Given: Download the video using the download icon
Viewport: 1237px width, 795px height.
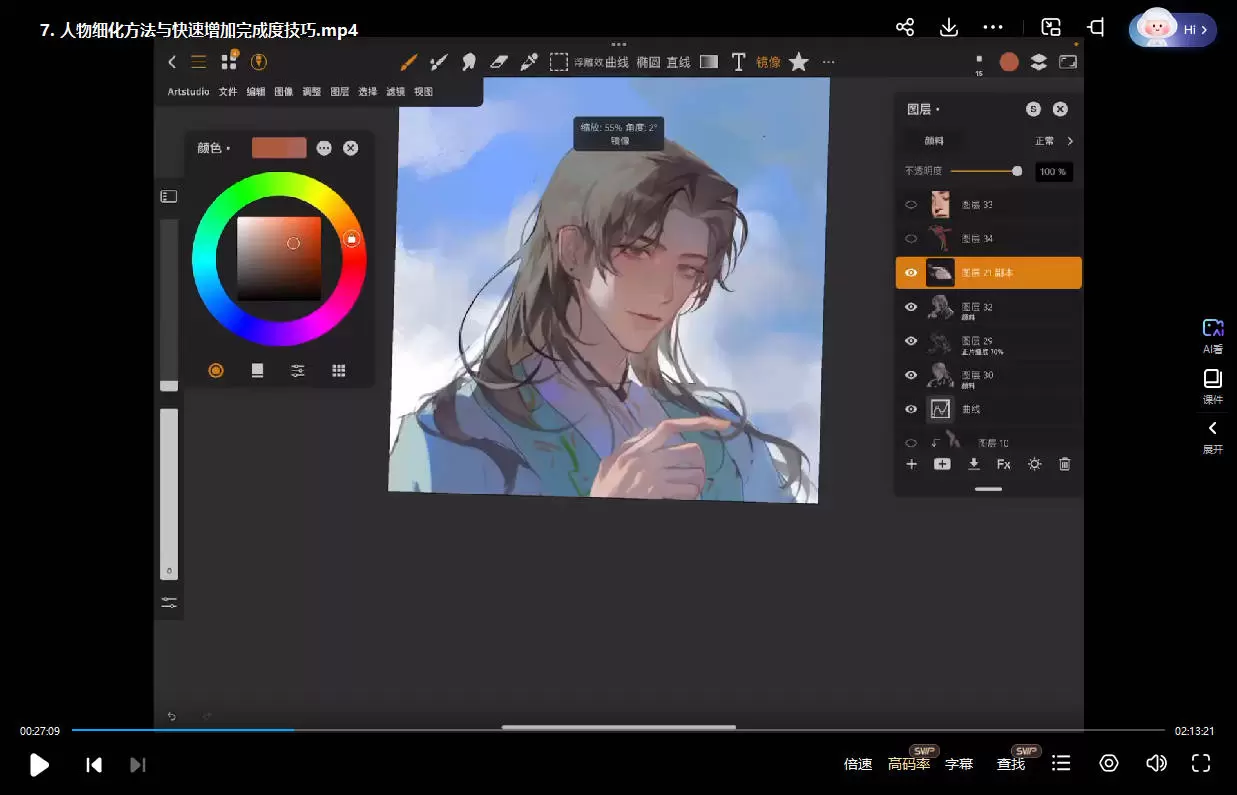Looking at the screenshot, I should pos(948,28).
